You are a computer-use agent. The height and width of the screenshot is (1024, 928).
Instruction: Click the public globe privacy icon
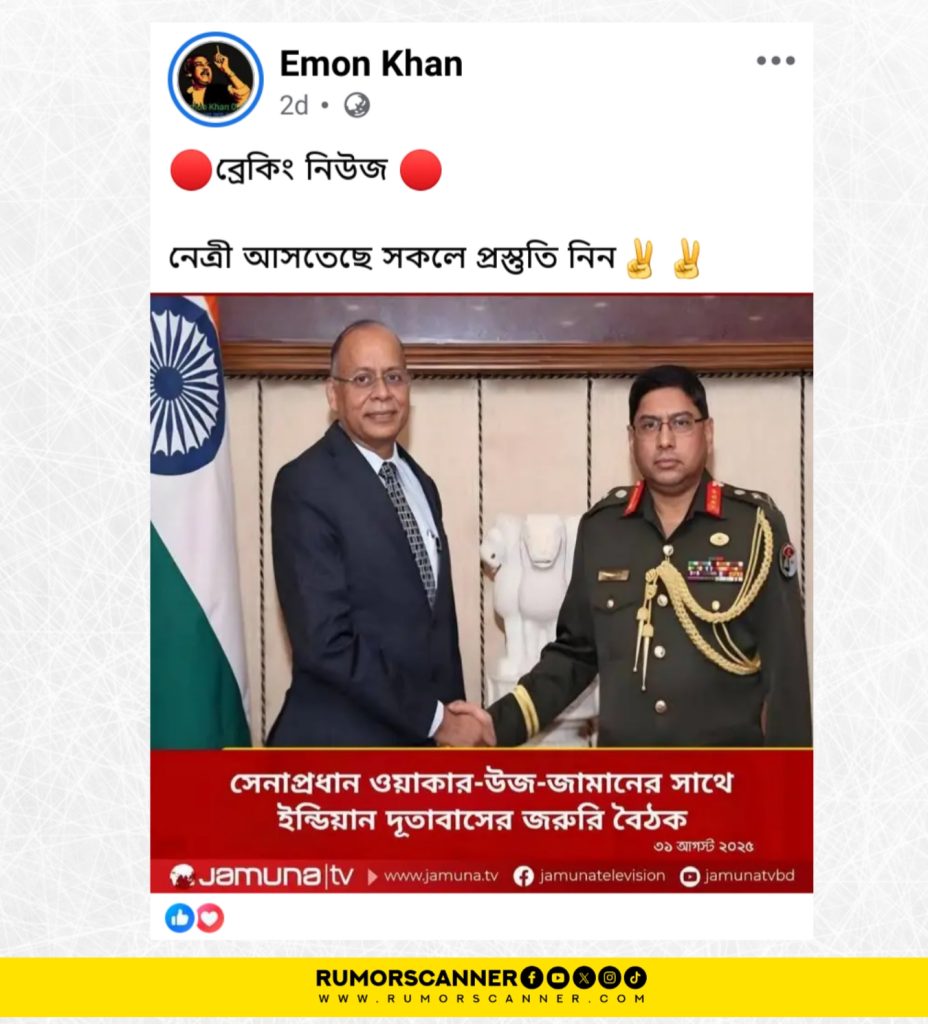coord(357,105)
